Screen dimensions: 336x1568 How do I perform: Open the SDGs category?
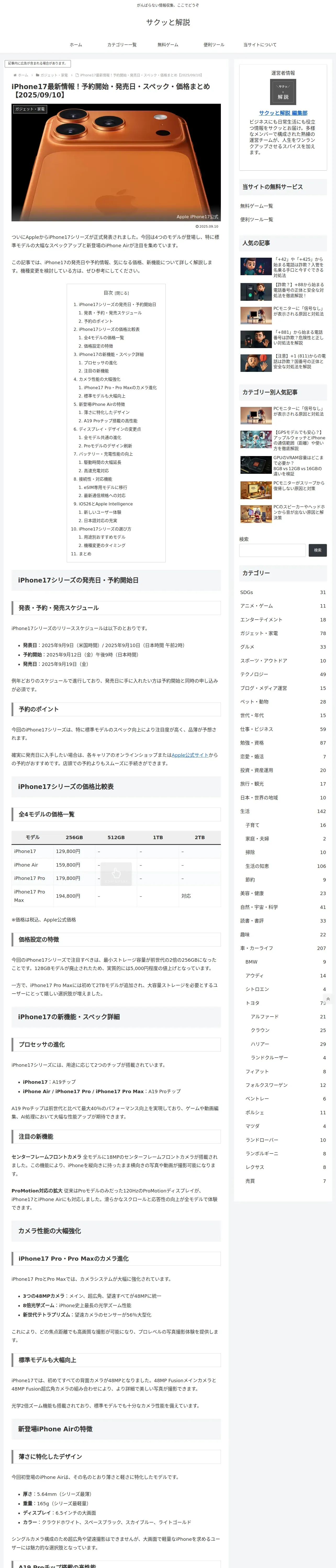coord(283,592)
